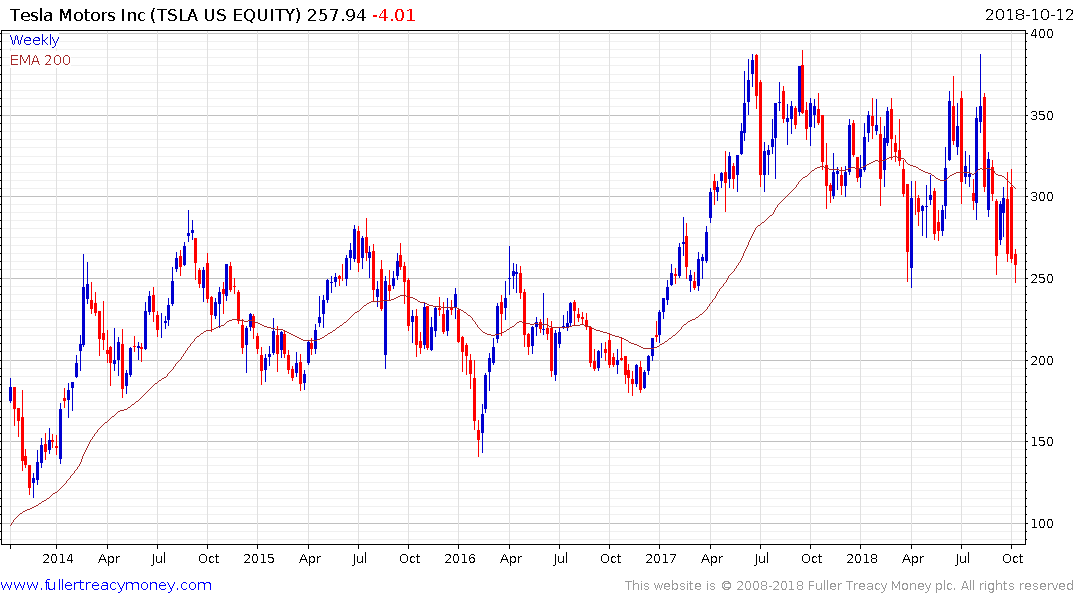Click the 100 price axis label

(x=1042, y=523)
